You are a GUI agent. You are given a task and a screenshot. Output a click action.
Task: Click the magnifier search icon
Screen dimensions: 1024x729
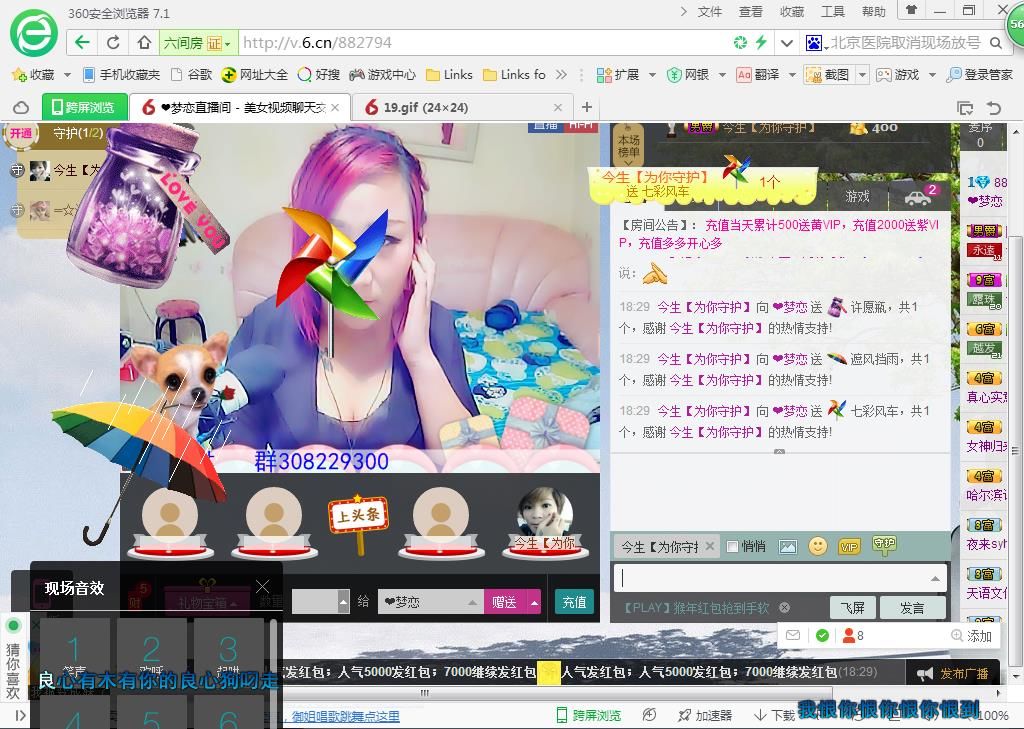[996, 43]
